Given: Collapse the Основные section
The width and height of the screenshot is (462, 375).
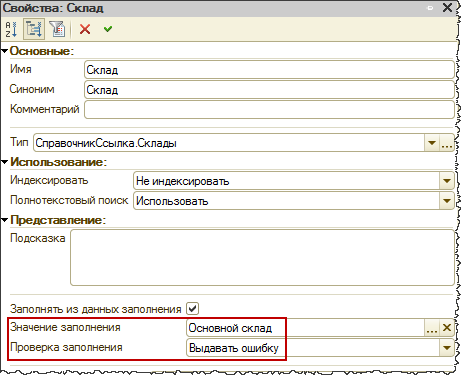Looking at the screenshot, I should point(4,51).
